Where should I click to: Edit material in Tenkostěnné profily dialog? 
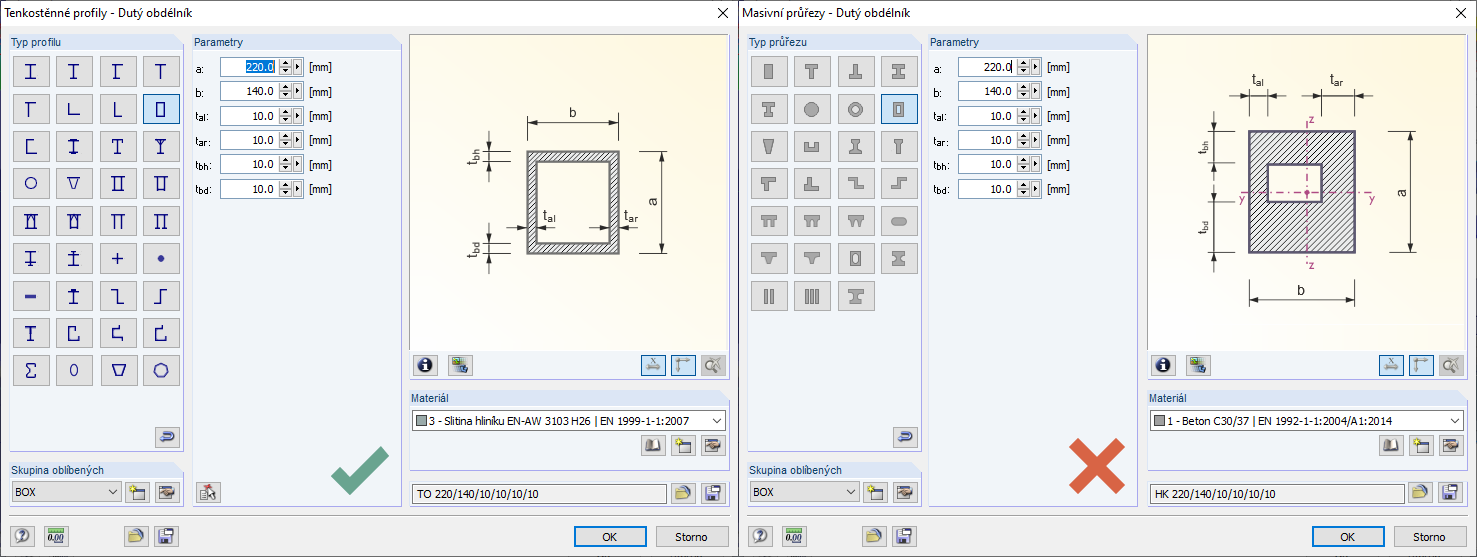[713, 446]
